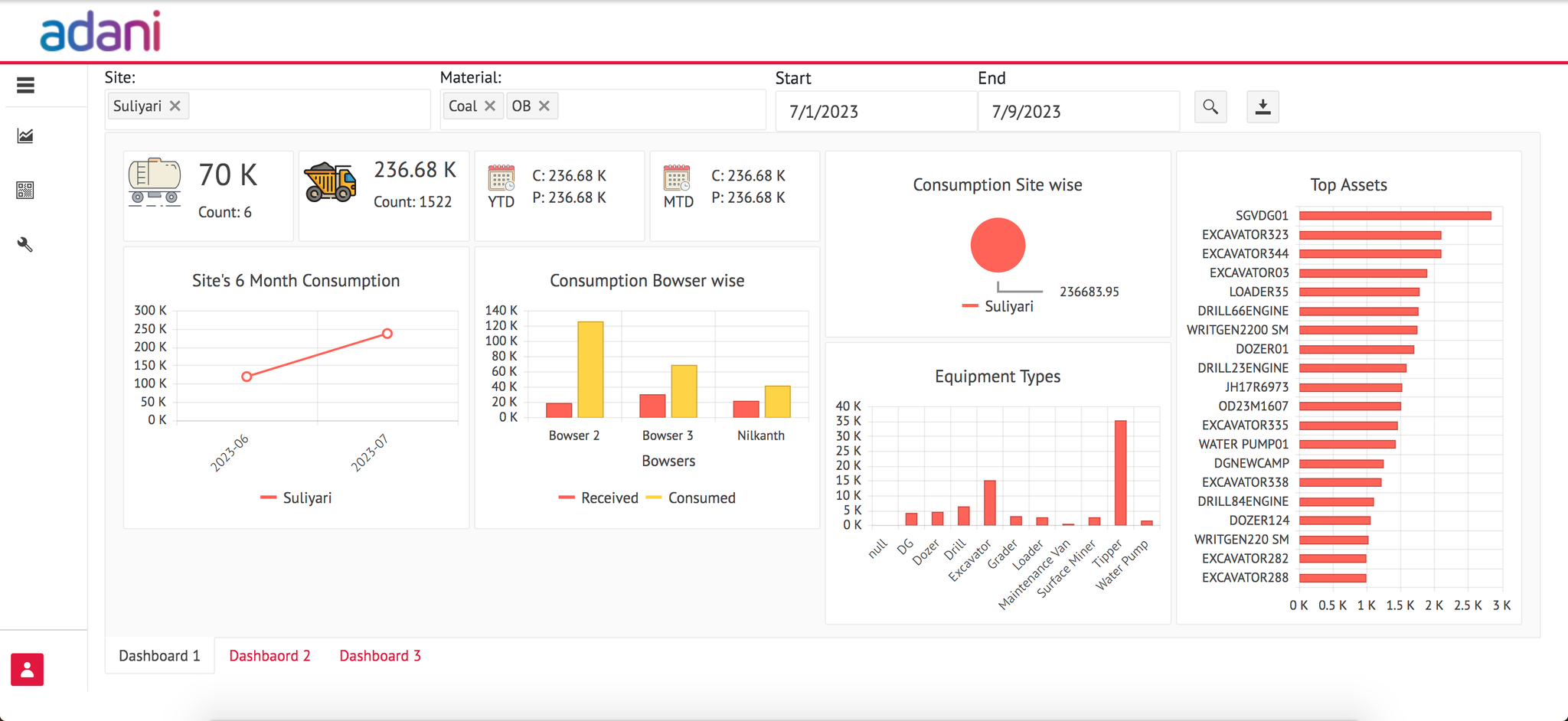Open the wrench settings sidebar icon
The height and width of the screenshot is (721, 1568).
pyautogui.click(x=25, y=244)
